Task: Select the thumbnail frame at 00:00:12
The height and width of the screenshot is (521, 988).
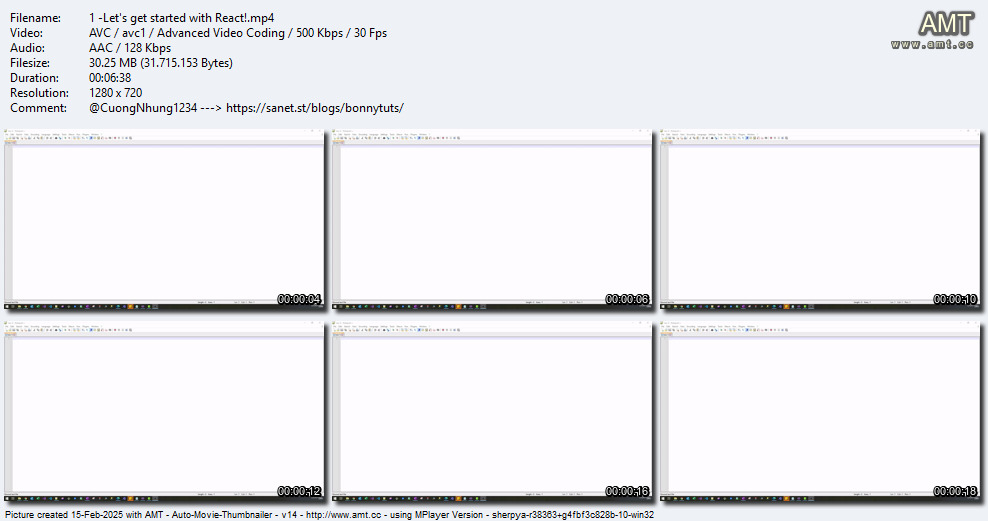Action: 164,411
